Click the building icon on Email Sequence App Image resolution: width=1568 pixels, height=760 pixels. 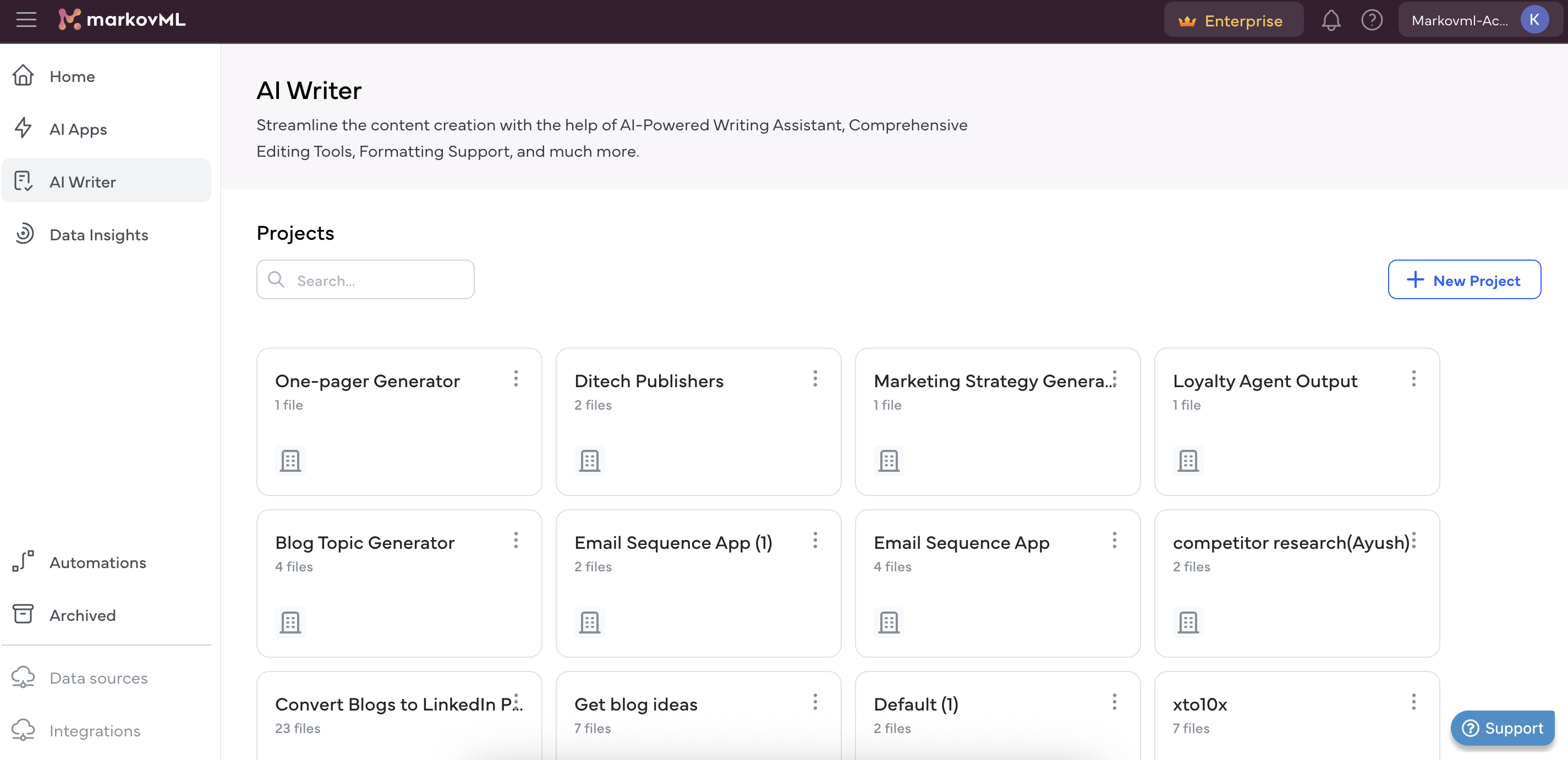point(889,622)
